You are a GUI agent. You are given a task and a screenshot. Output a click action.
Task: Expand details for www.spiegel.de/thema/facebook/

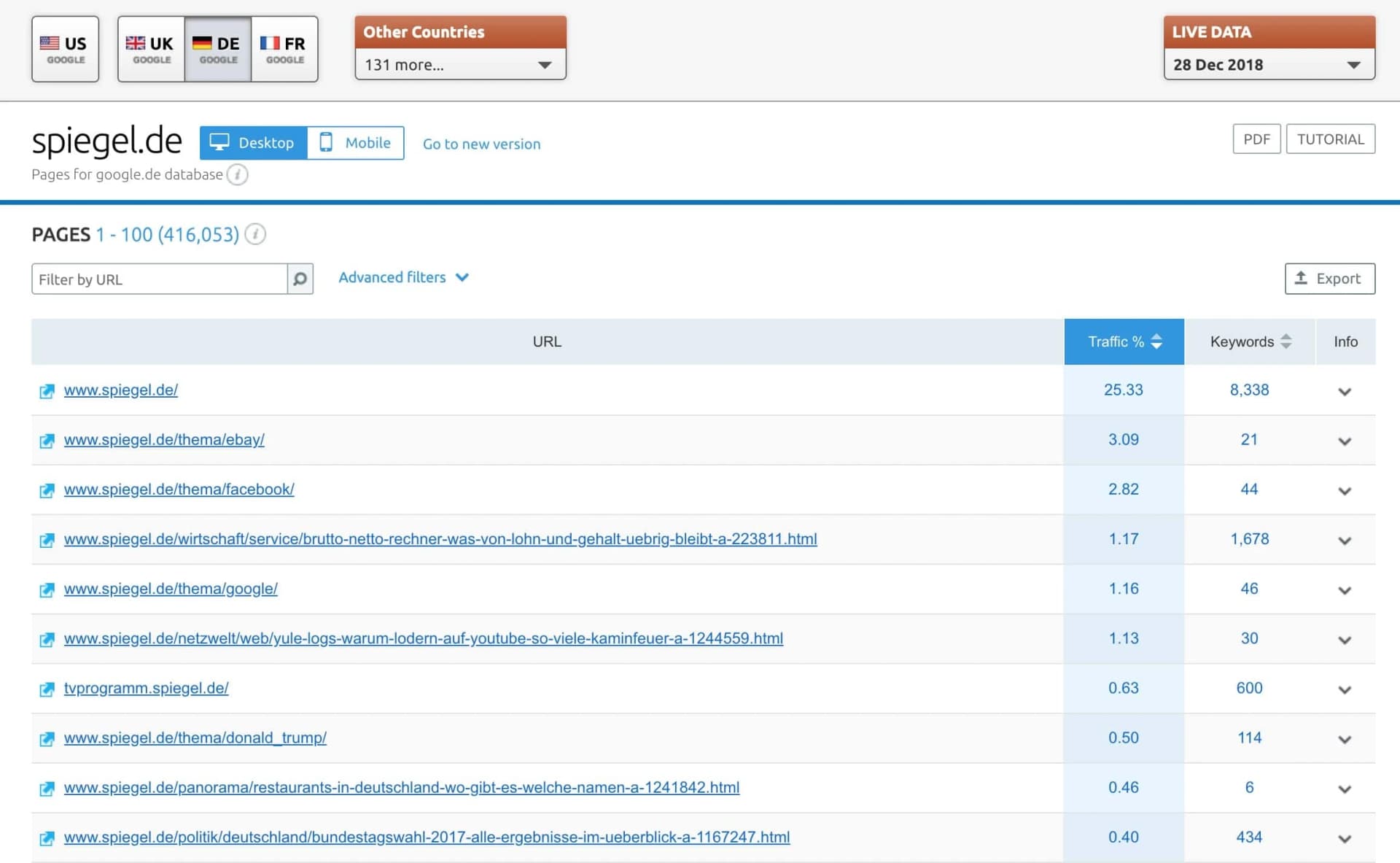(x=1344, y=490)
